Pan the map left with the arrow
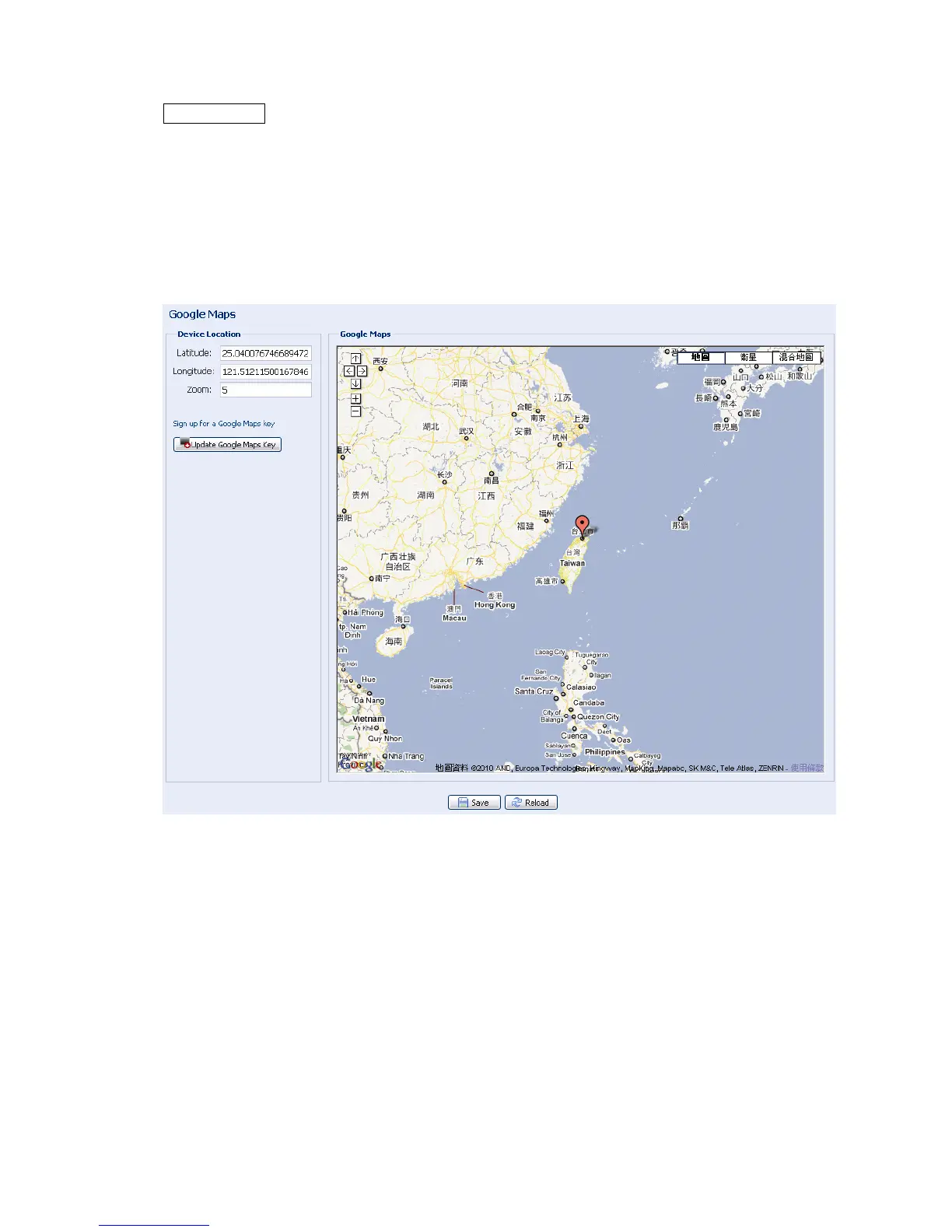The image size is (952, 1232). tap(349, 371)
